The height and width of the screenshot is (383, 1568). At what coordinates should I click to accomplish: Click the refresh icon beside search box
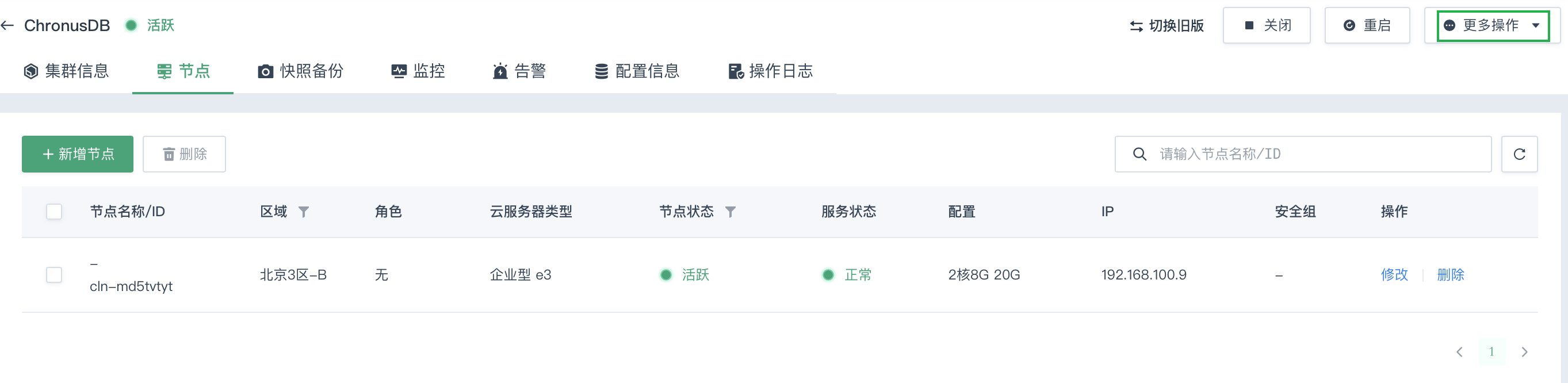(1519, 154)
